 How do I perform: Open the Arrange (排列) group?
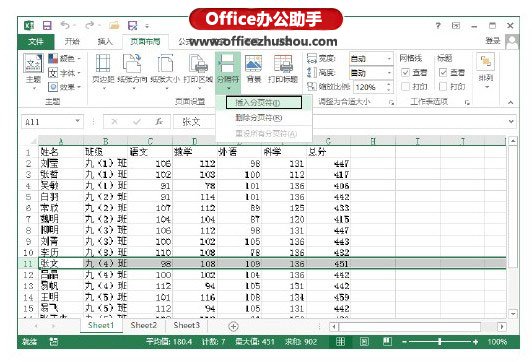486,71
